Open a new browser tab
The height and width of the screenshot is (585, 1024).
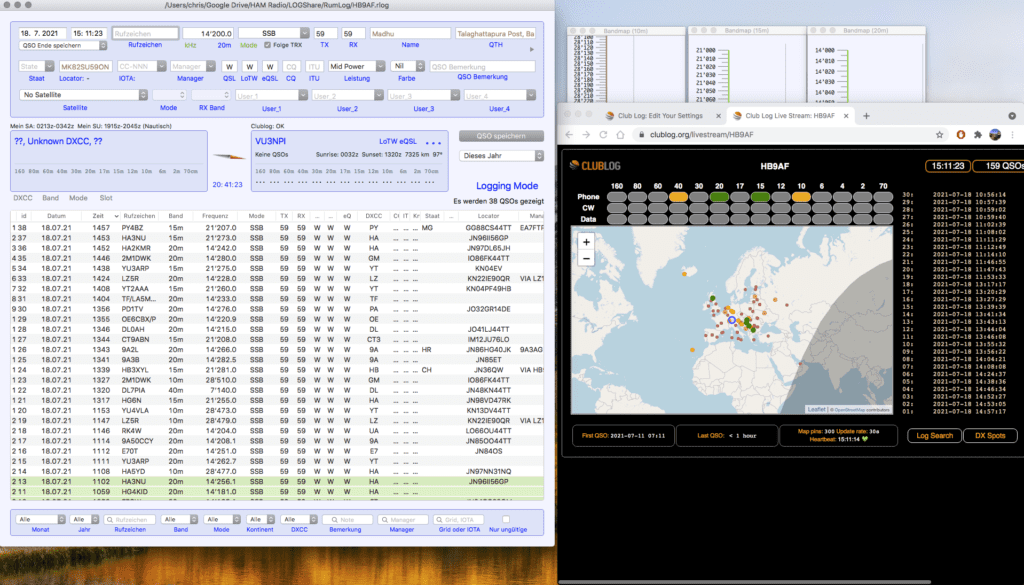[867, 115]
